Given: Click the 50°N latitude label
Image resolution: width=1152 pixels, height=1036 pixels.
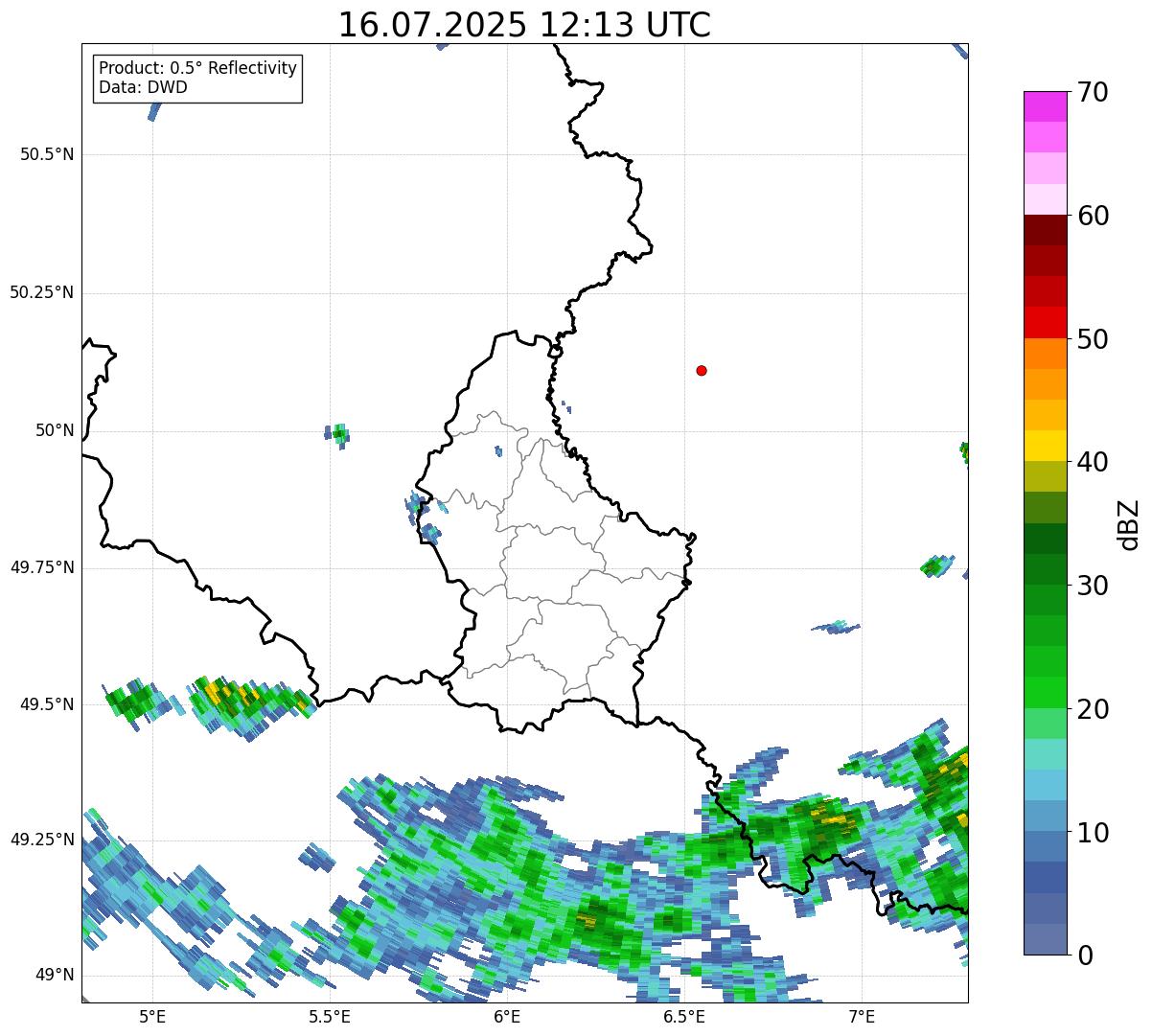Looking at the screenshot, I should point(55,430).
